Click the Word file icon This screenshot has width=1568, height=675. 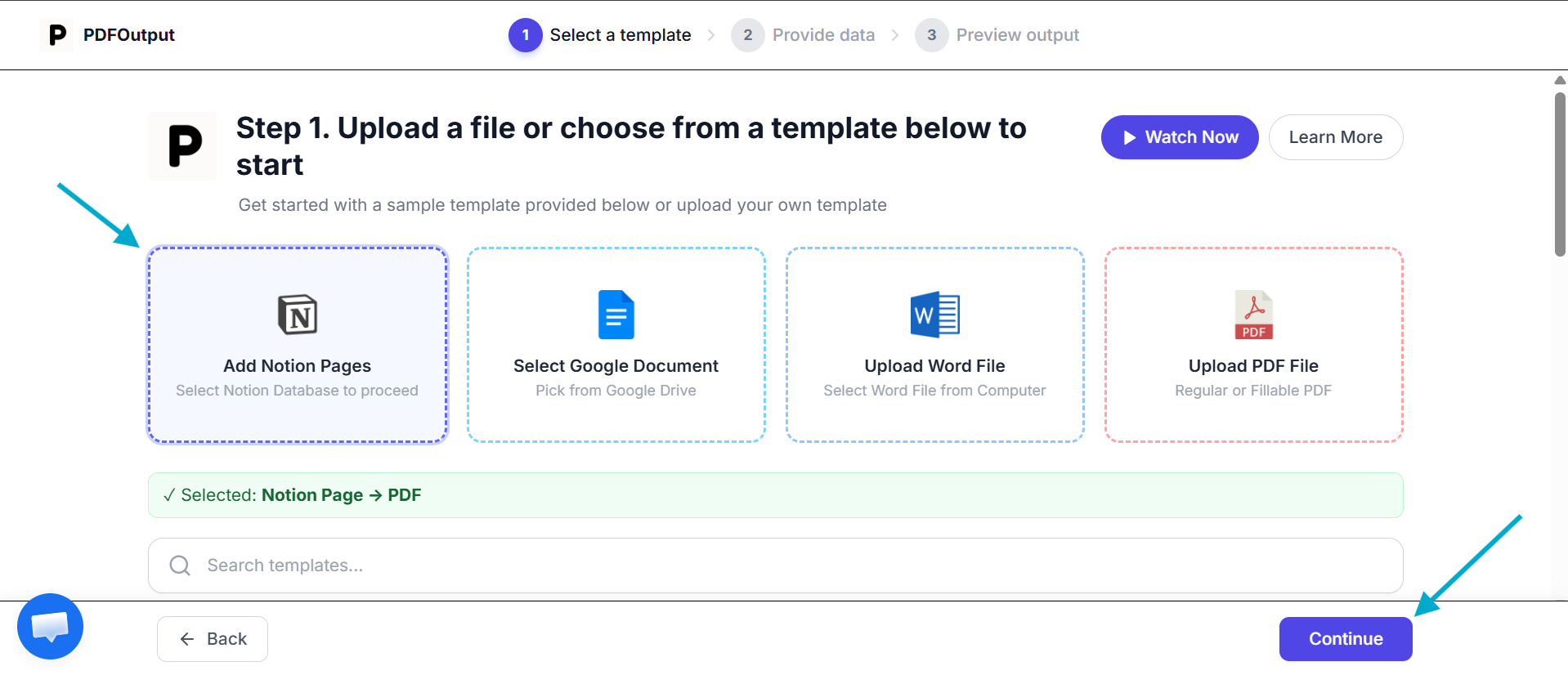pyautogui.click(x=935, y=315)
